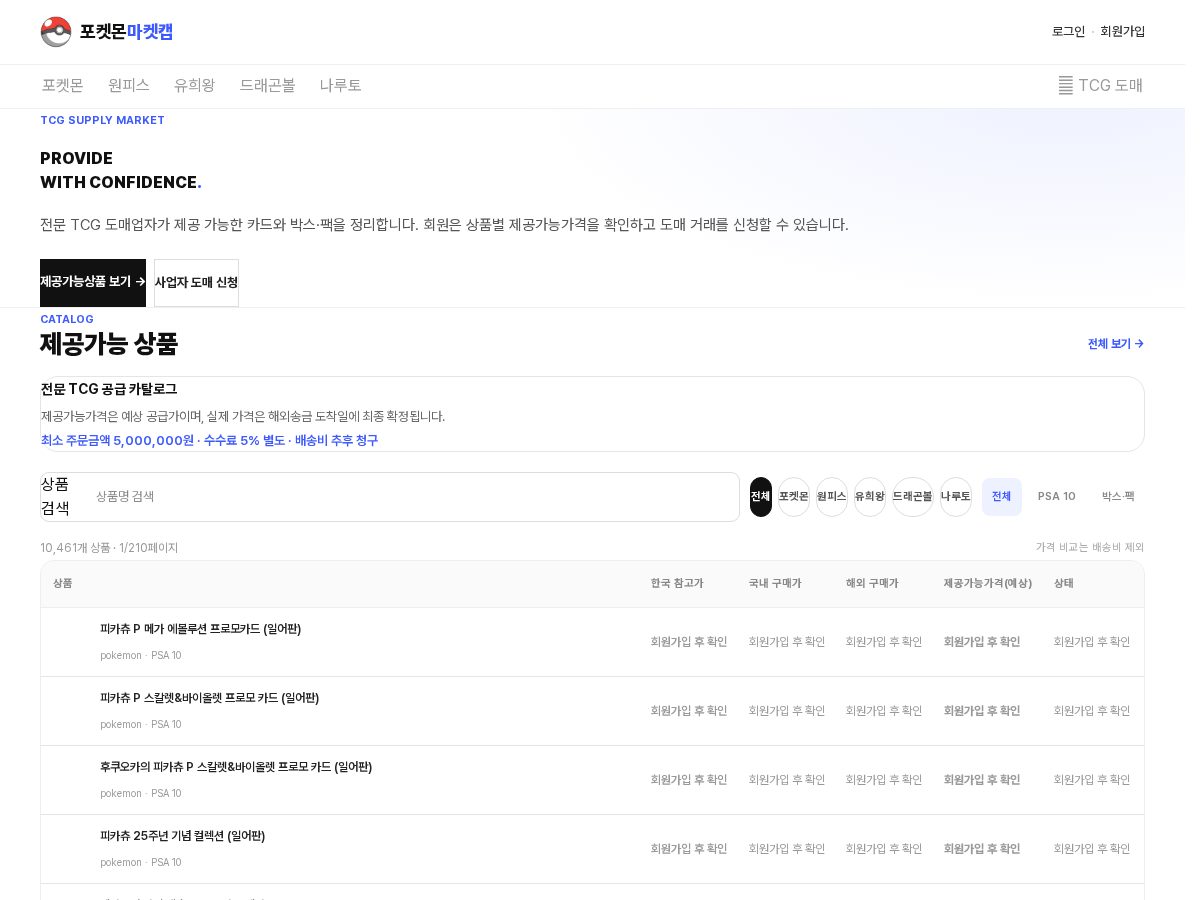Screen dimensions: 1200x900
Task: Open the 원피스 navigation menu
Action: [x=129, y=86]
